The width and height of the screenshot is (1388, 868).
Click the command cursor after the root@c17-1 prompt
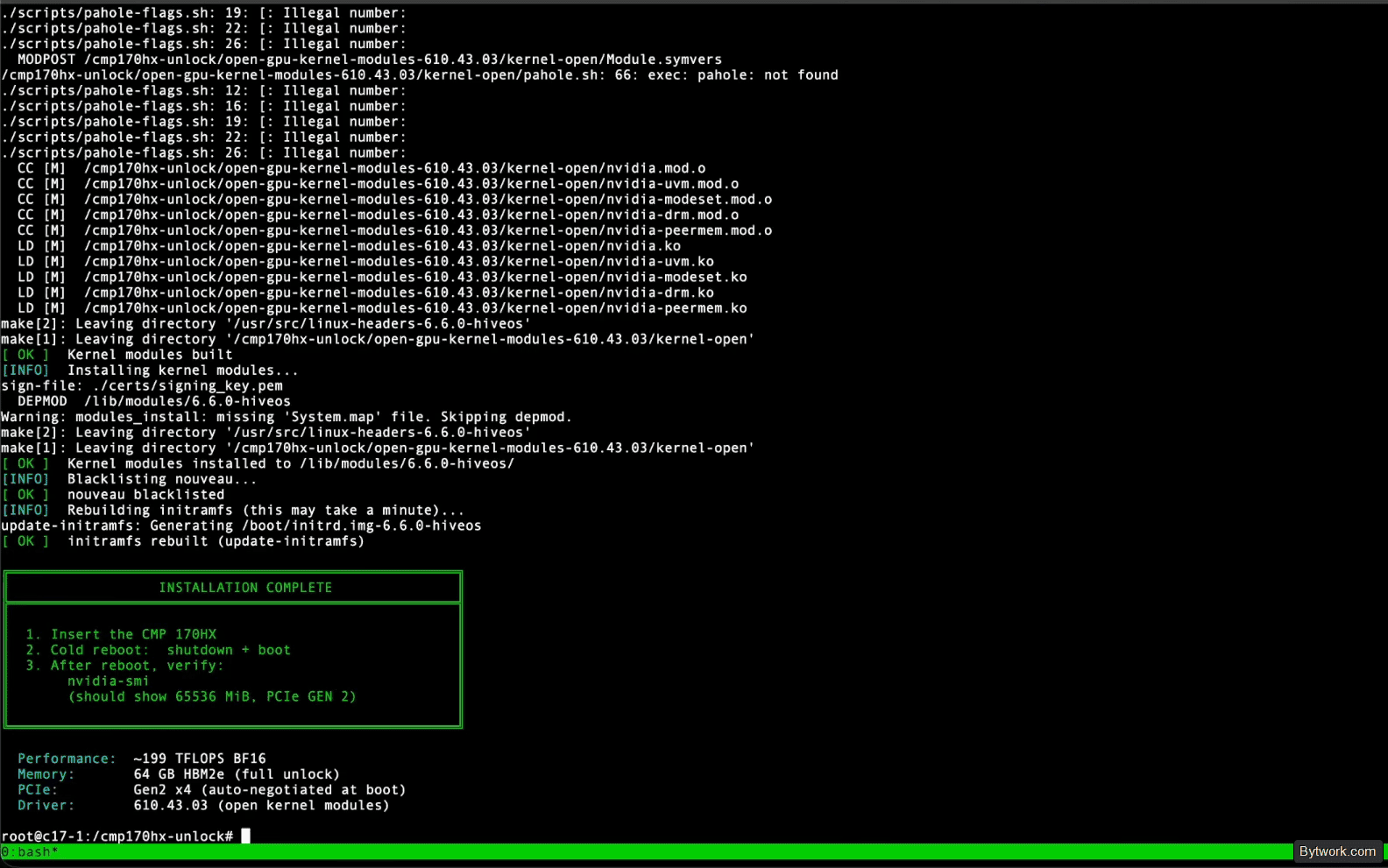click(246, 836)
